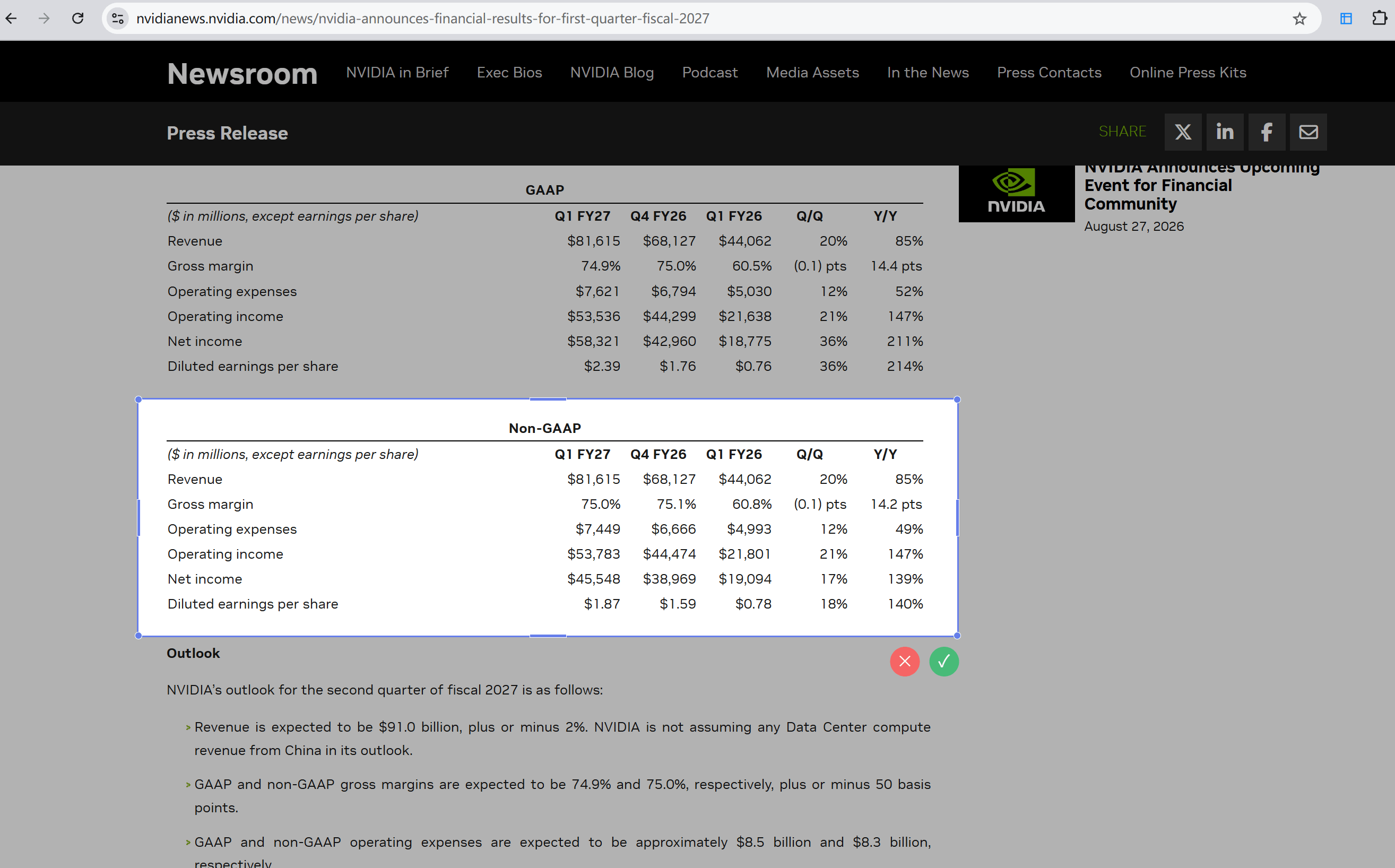Image resolution: width=1395 pixels, height=868 pixels.
Task: Click the Press Release heading
Action: tap(227, 133)
